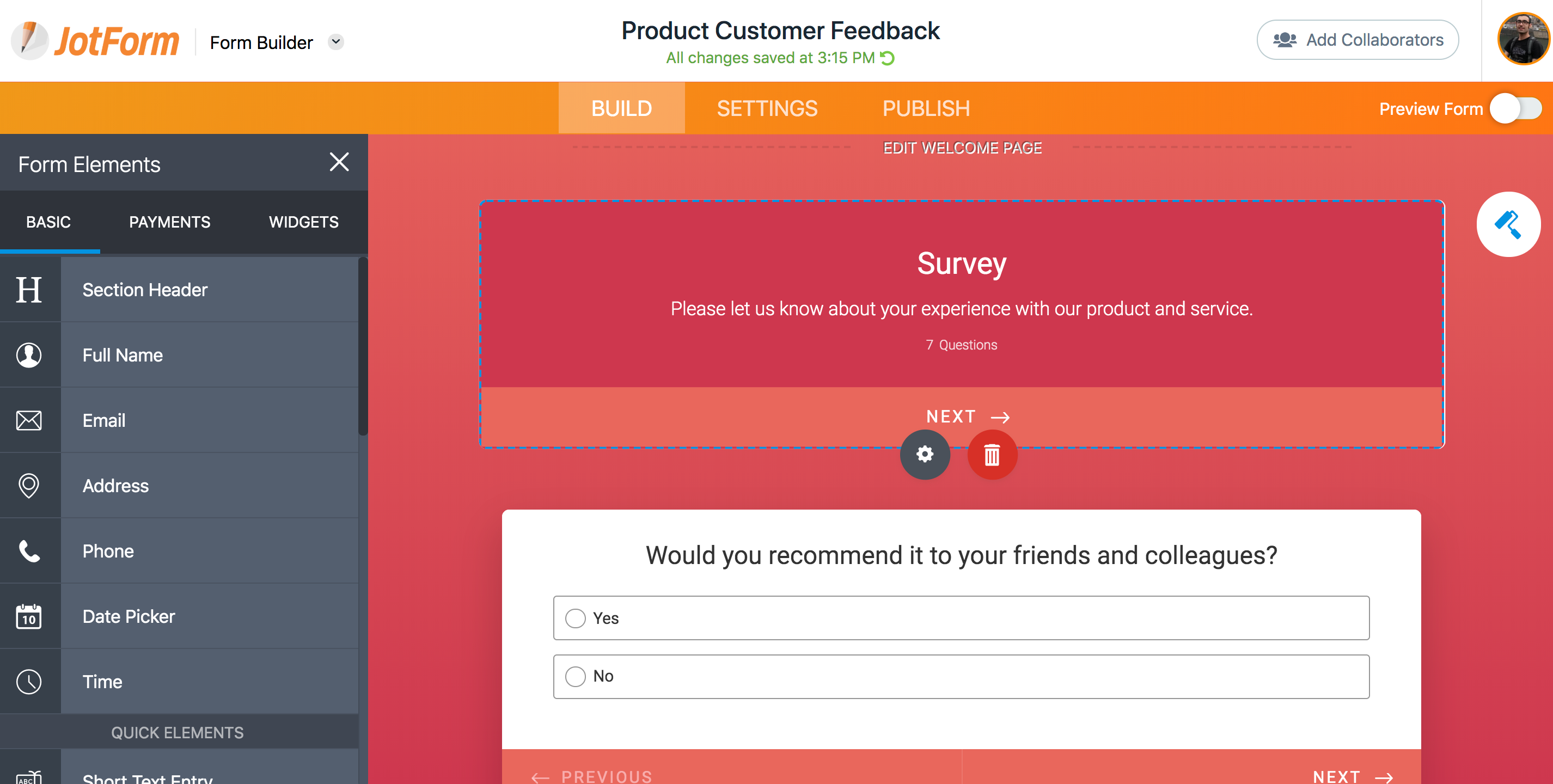
Task: Click the Email envelope icon
Action: pyautogui.click(x=29, y=420)
